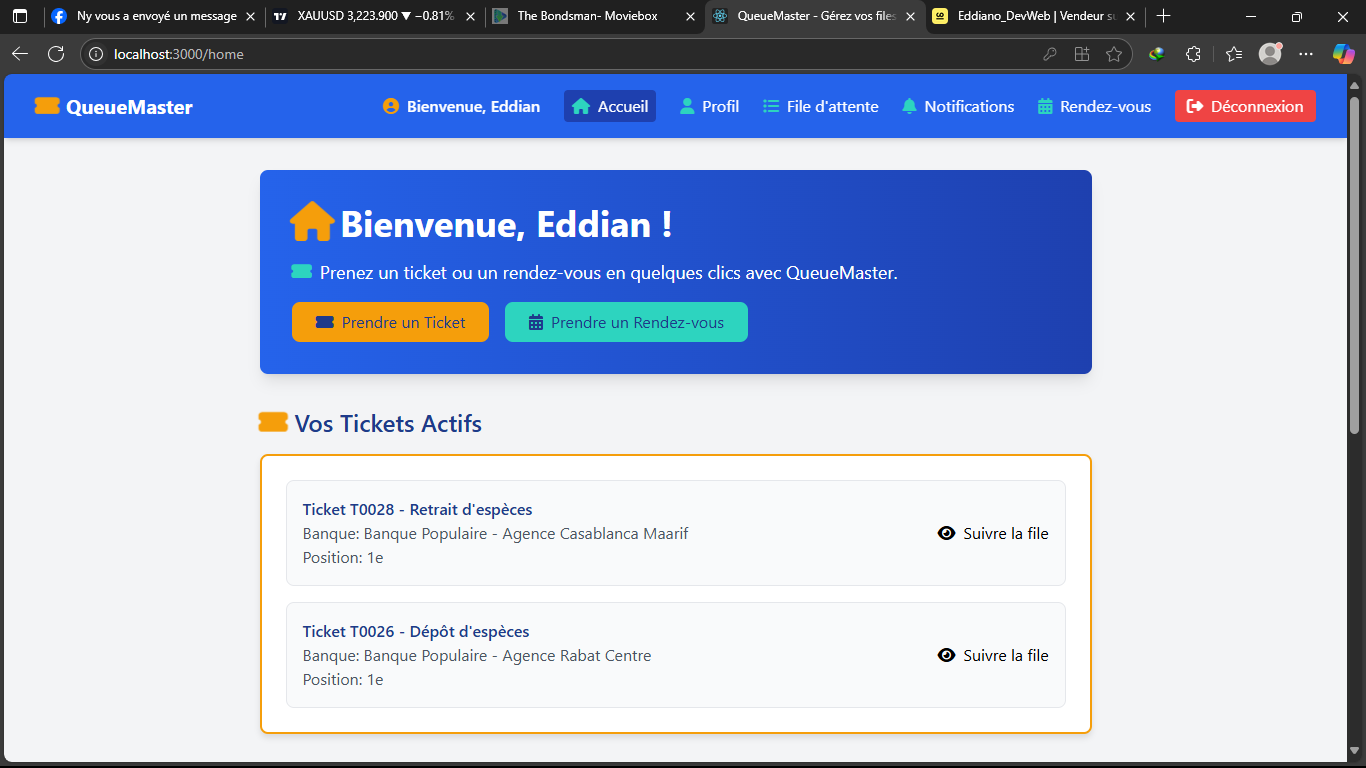Open the browser extensions puzzle icon
This screenshot has width=1366, height=768.
point(1193,54)
